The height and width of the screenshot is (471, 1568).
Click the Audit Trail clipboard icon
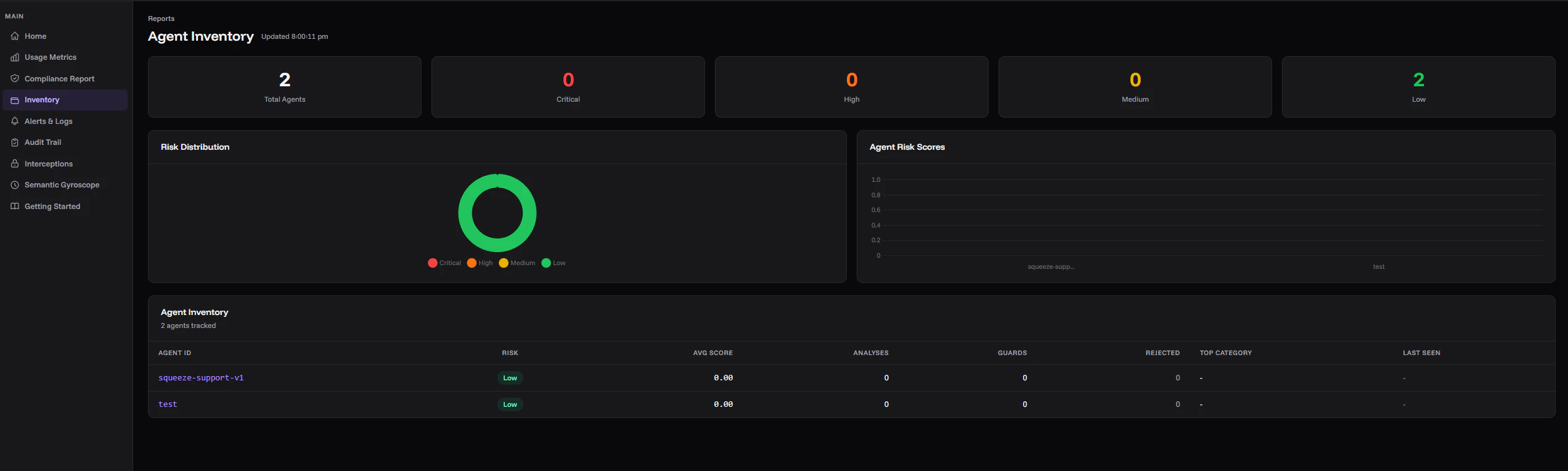coord(15,142)
